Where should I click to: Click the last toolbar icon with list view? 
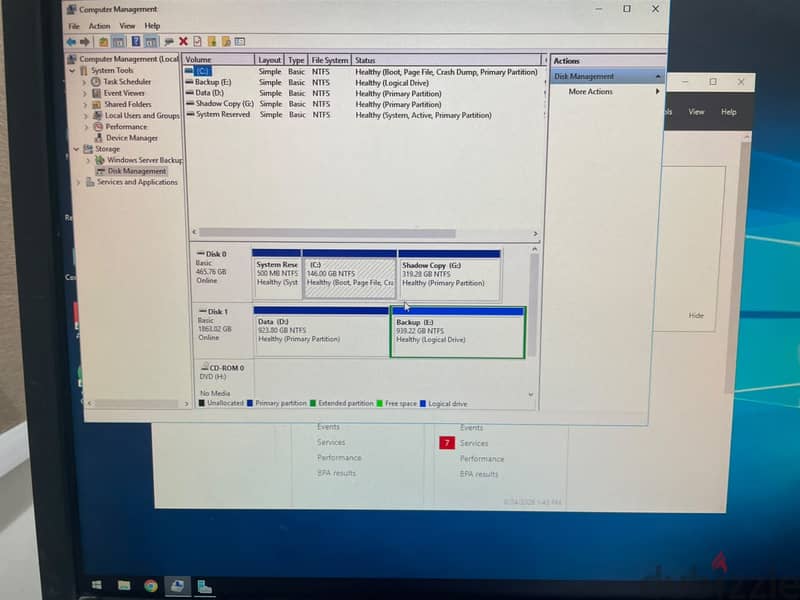pos(240,41)
